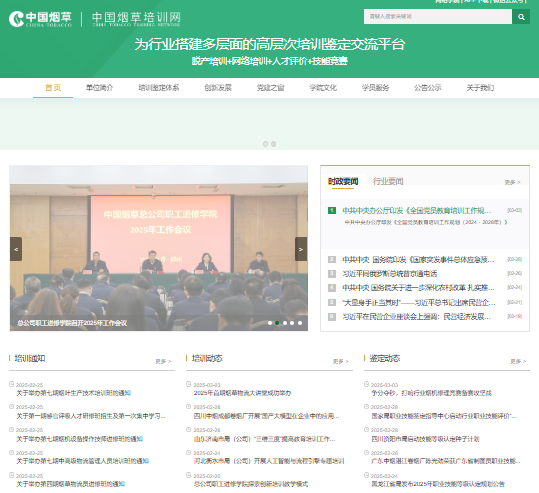Open the 关于我们 navigation item
Screen dimensions: 539x493
coord(480,88)
